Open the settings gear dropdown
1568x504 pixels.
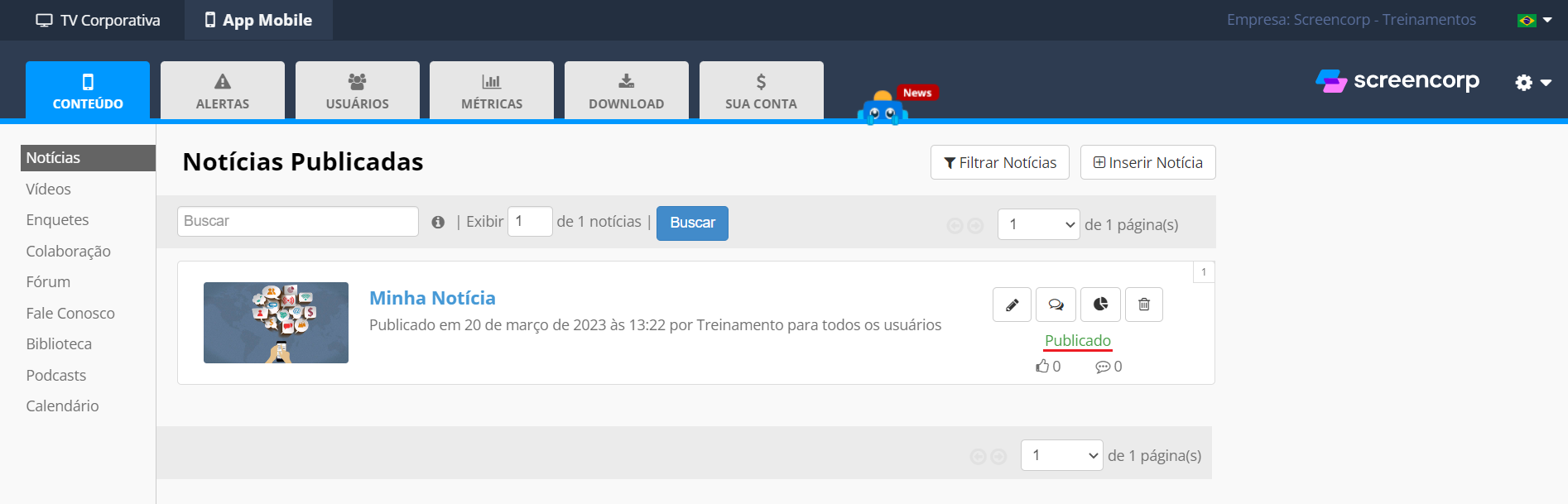pyautogui.click(x=1532, y=82)
